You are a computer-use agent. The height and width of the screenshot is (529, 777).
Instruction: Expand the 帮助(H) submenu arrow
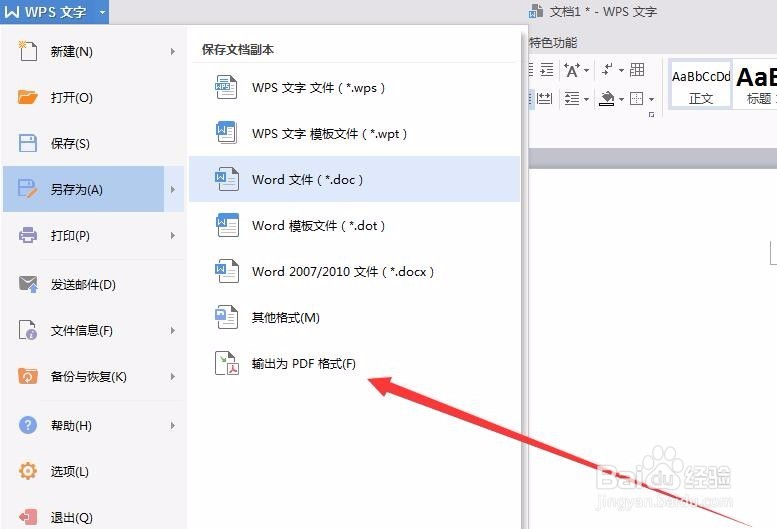(172, 425)
